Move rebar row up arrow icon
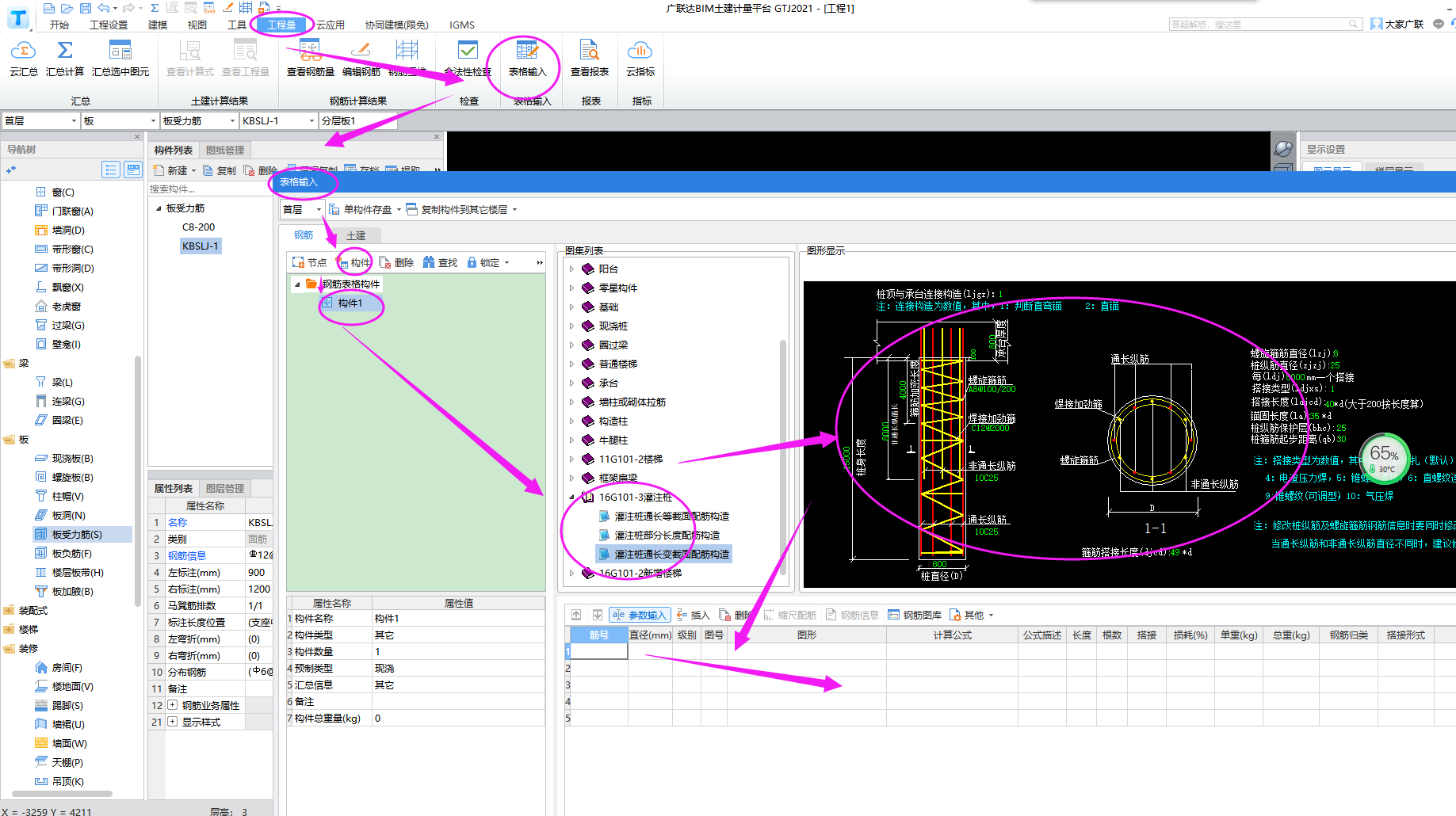This screenshot has height=816, width=1456. [576, 615]
